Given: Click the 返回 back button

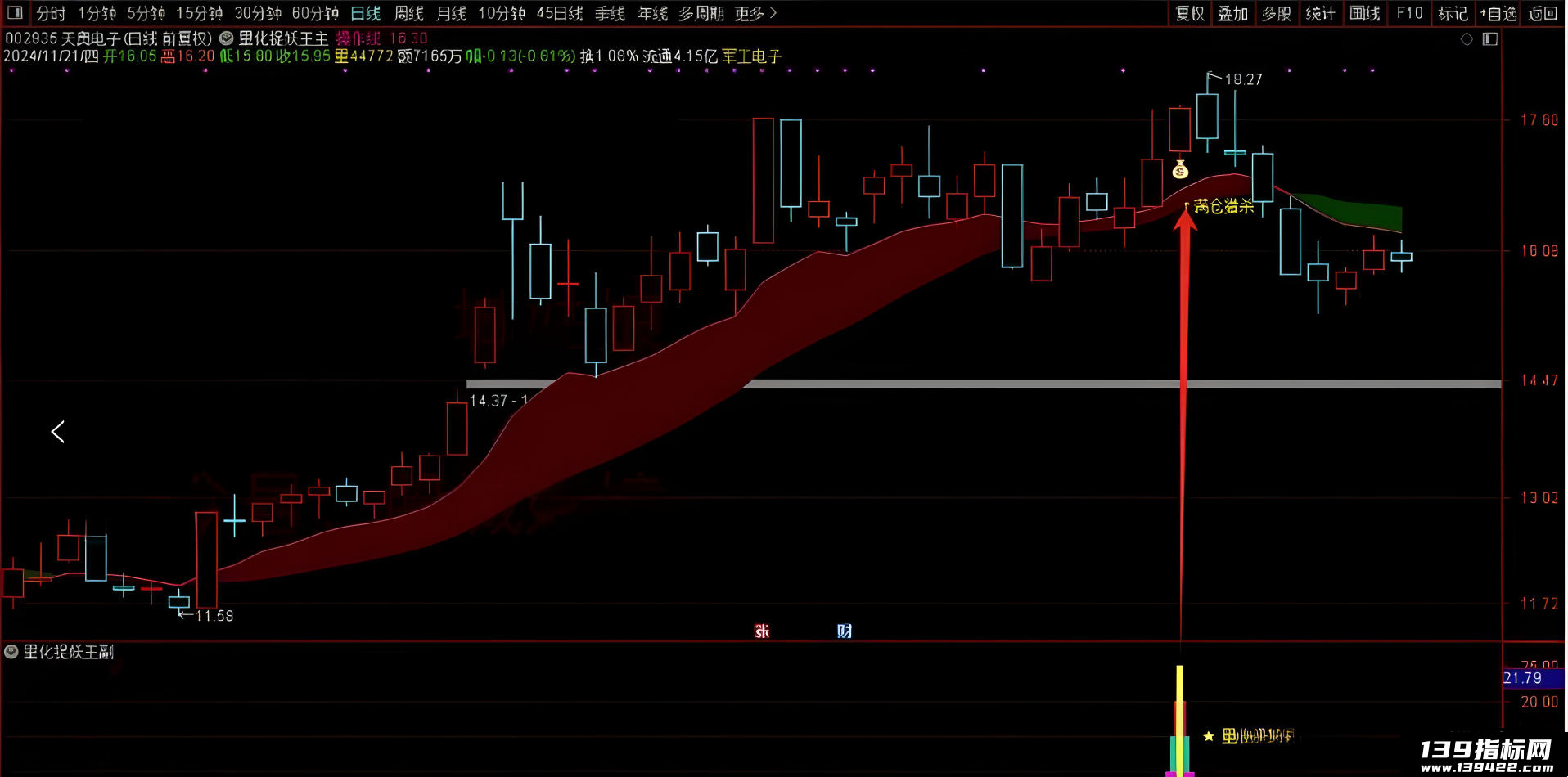Looking at the screenshot, I should pyautogui.click(x=1542, y=13).
